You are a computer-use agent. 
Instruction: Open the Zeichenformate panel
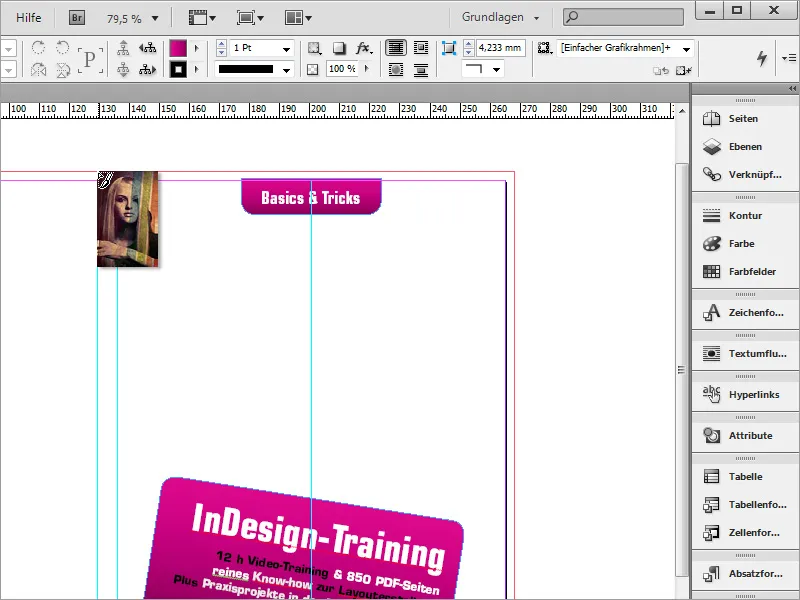coord(745,312)
